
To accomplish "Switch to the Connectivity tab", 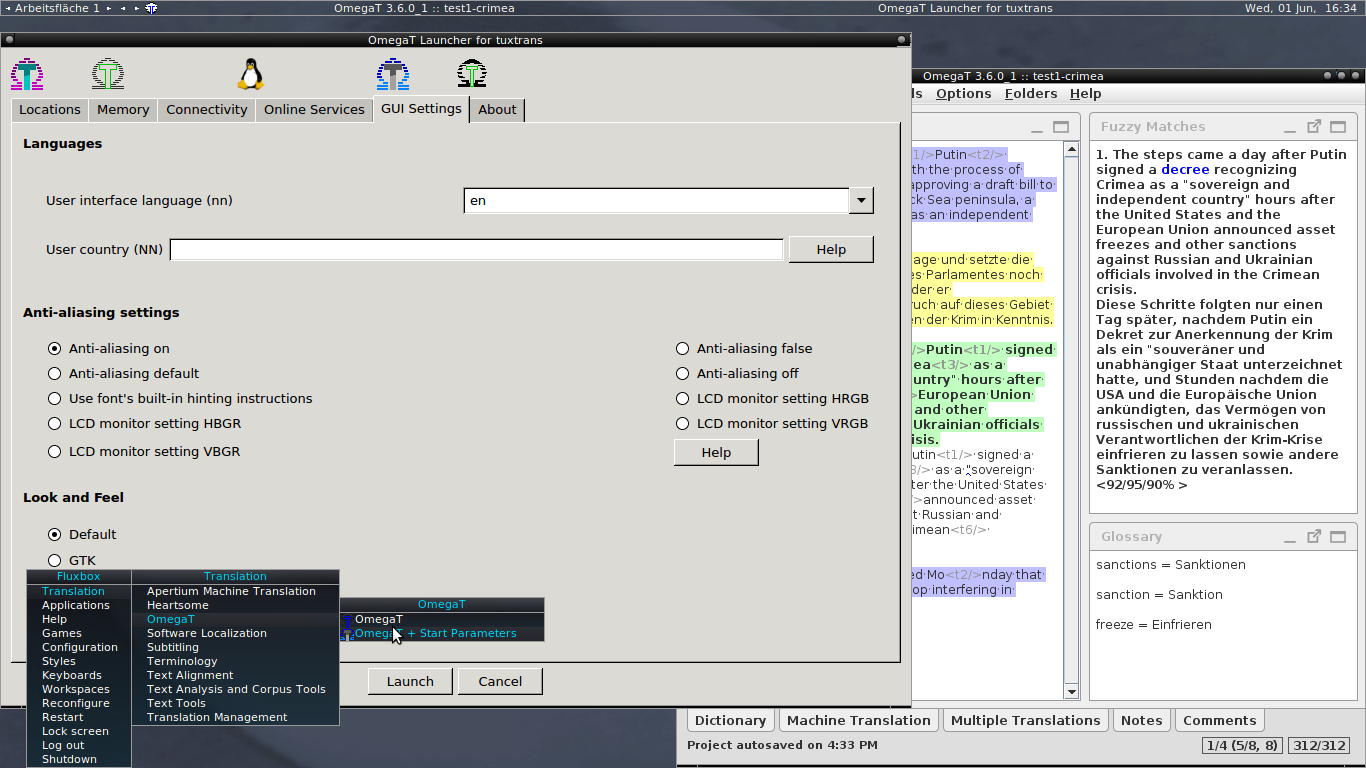I will [207, 110].
